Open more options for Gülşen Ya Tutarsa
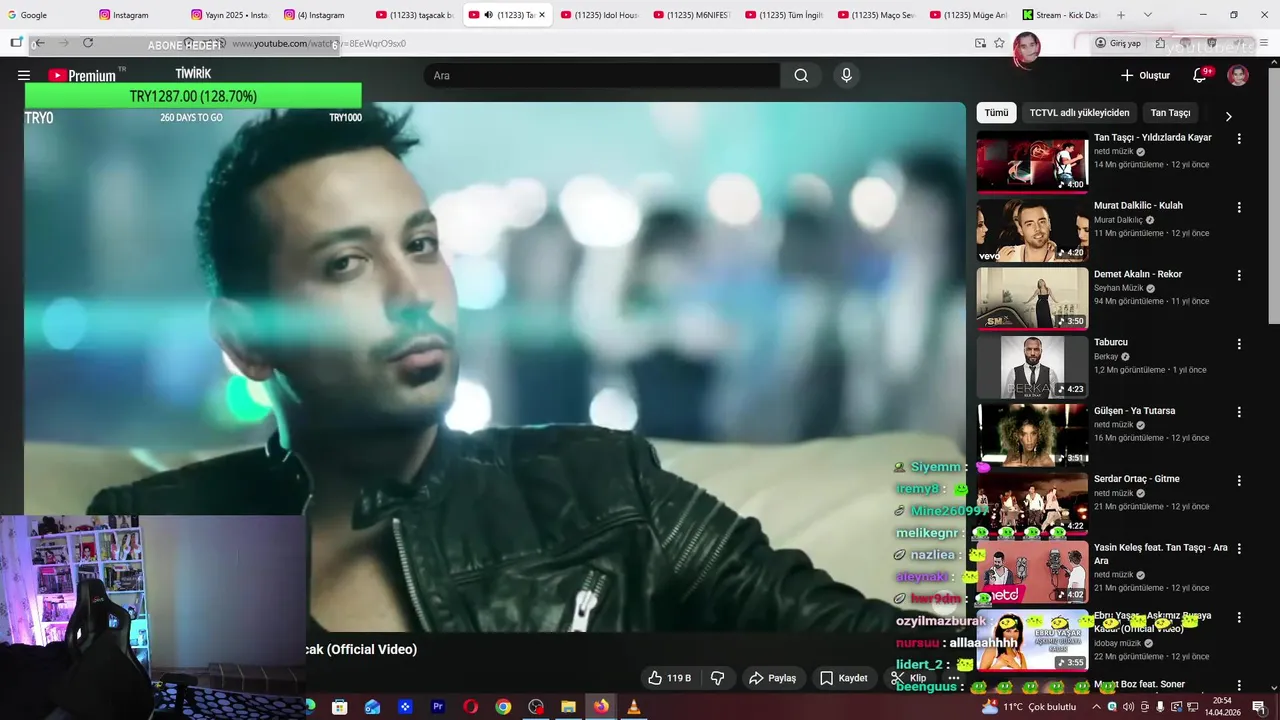This screenshot has width=1280, height=720. point(1239,412)
